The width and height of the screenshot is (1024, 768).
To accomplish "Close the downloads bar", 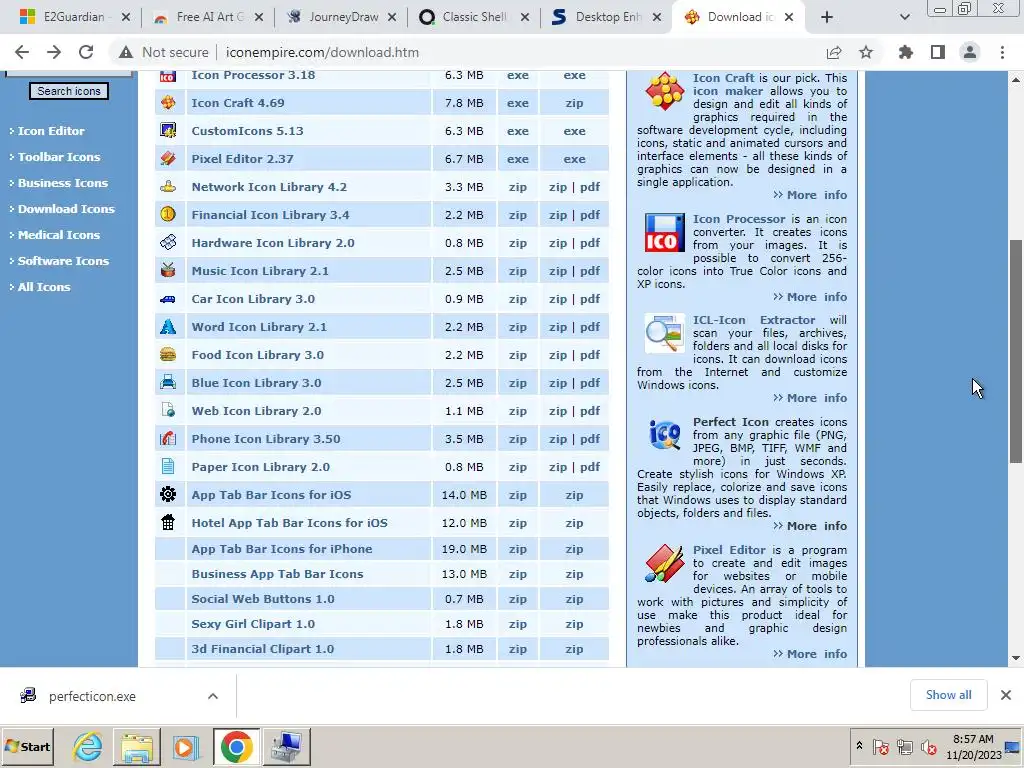I will [1006, 695].
